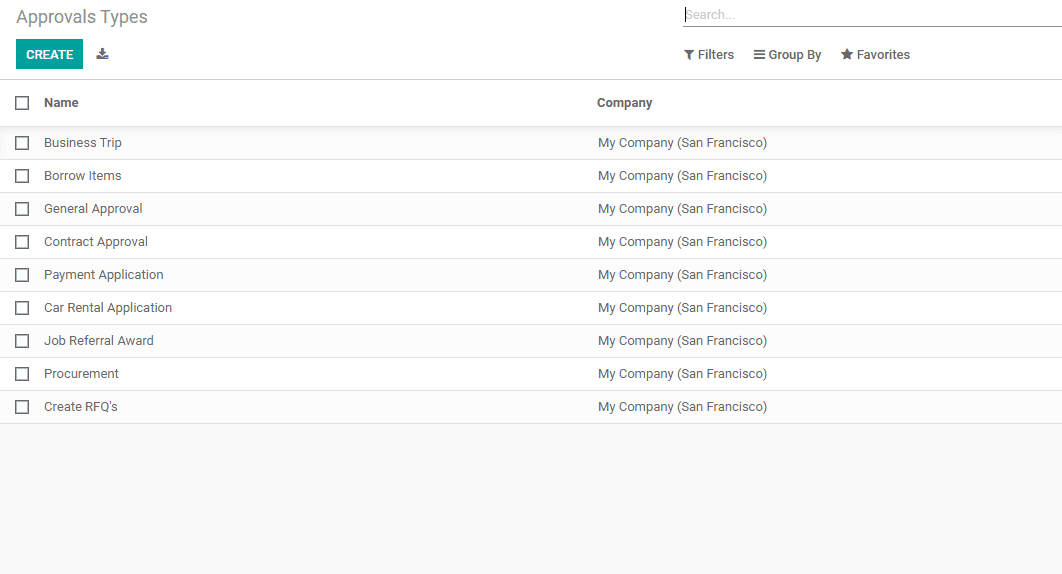Check the Business Trip row checkbox
Viewport: 1062px width, 574px height.
(x=22, y=143)
